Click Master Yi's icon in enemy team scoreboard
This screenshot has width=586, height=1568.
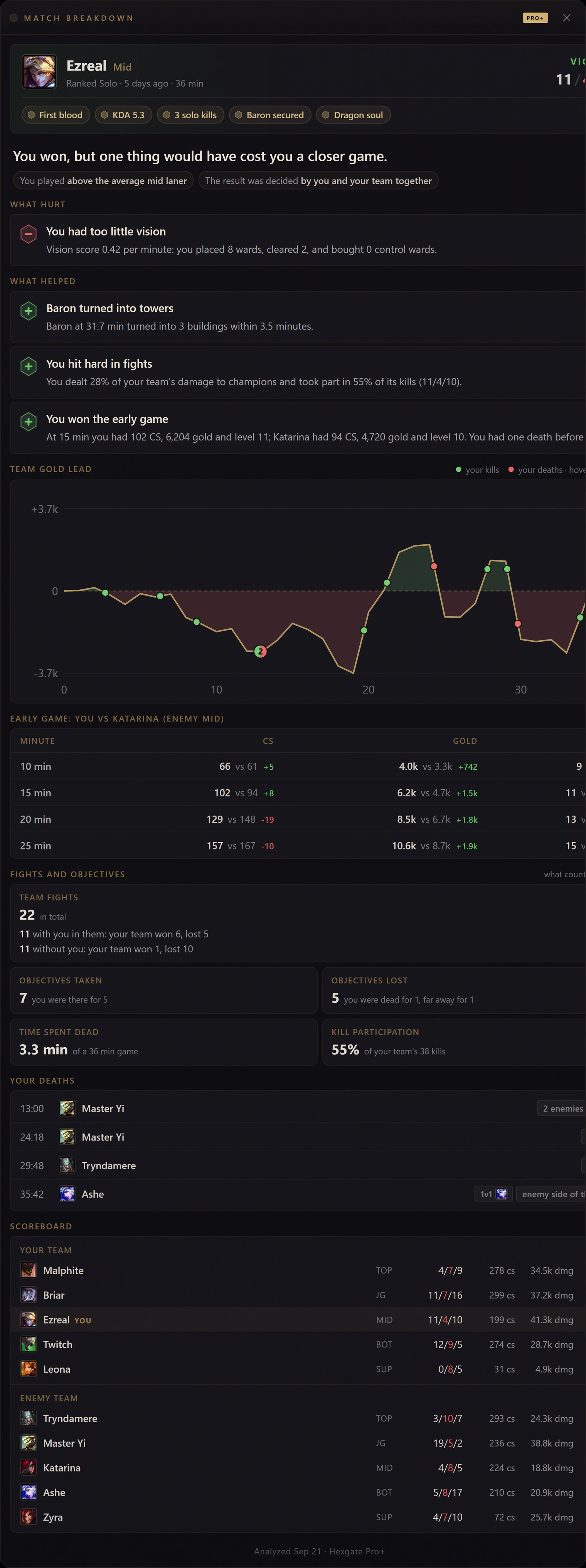tap(29, 1443)
